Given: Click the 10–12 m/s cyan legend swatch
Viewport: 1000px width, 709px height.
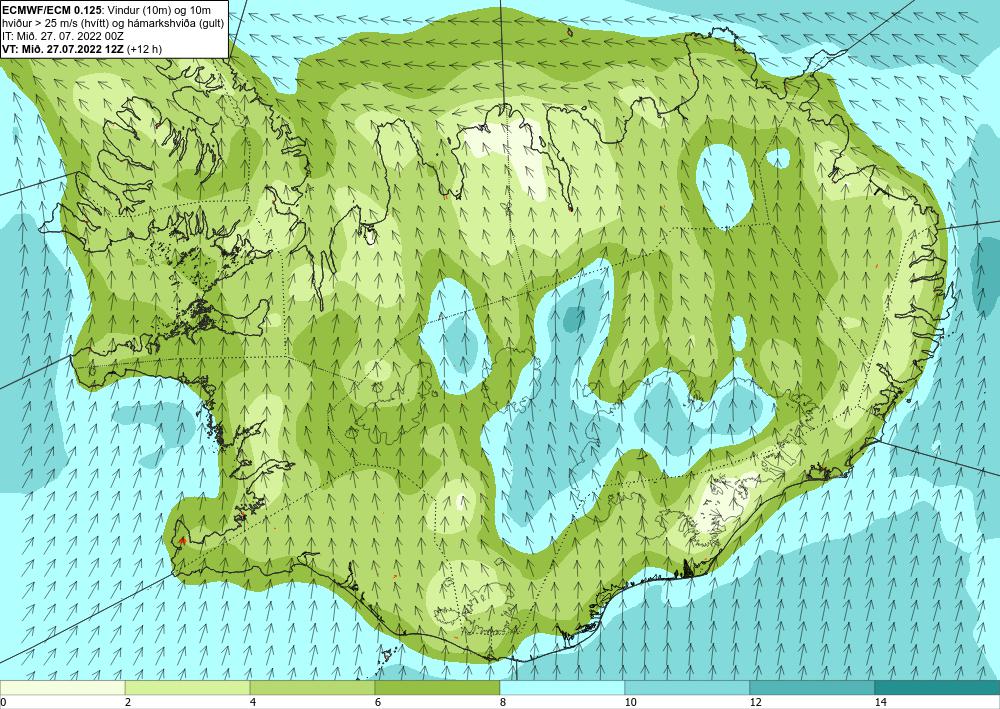Looking at the screenshot, I should pos(688,687).
